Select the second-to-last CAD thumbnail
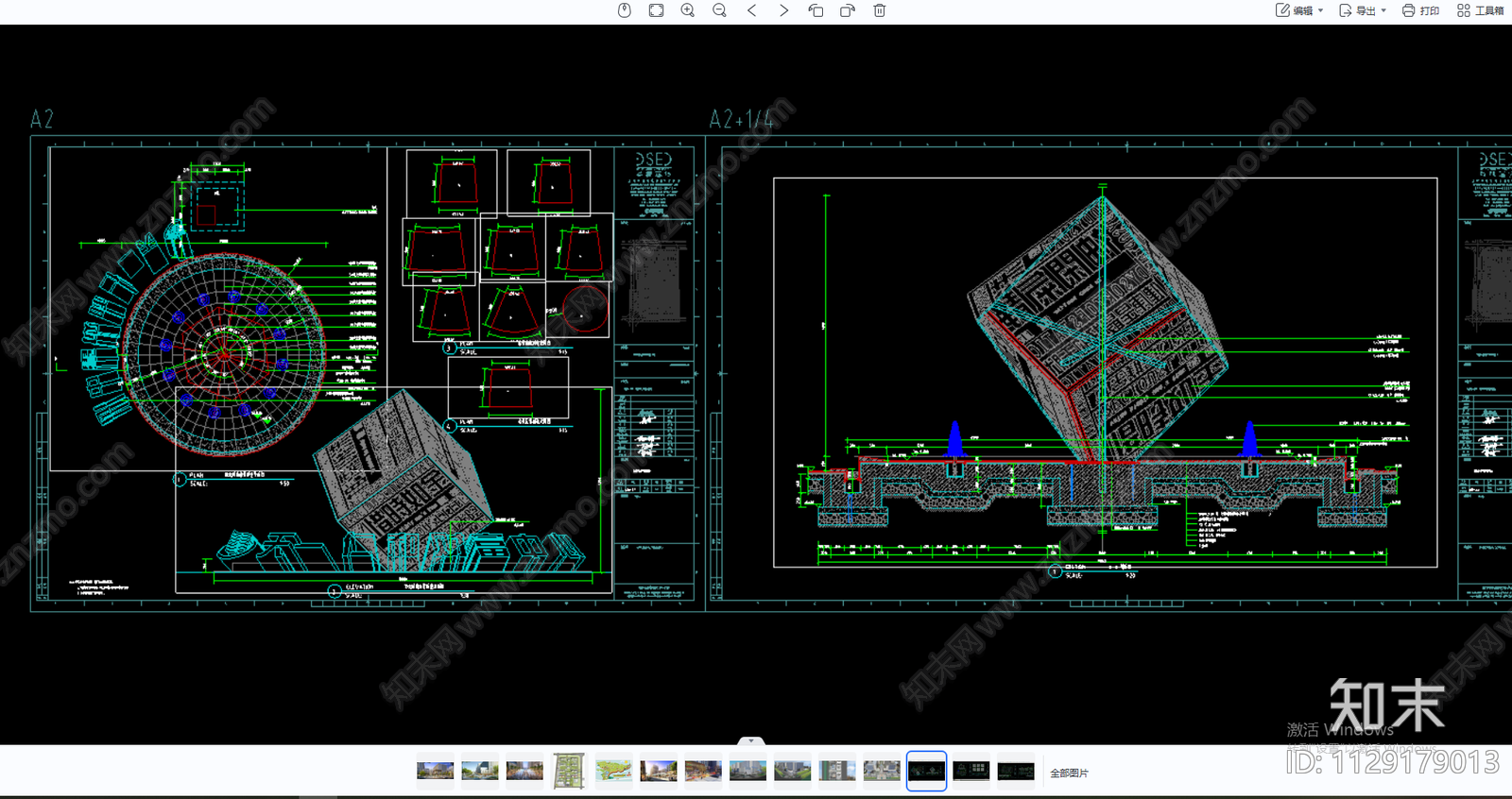 [971, 772]
